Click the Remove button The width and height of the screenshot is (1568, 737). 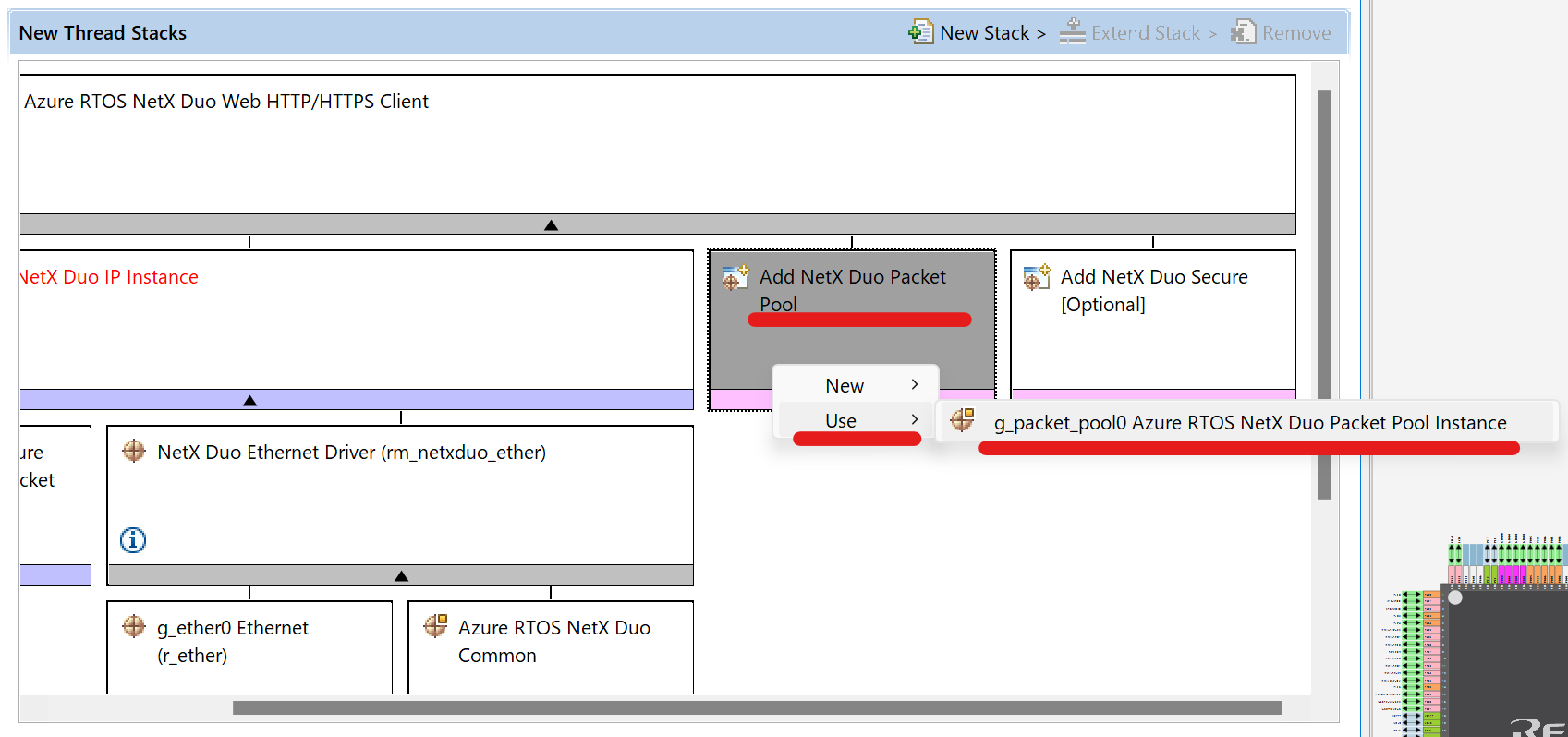1281,32
